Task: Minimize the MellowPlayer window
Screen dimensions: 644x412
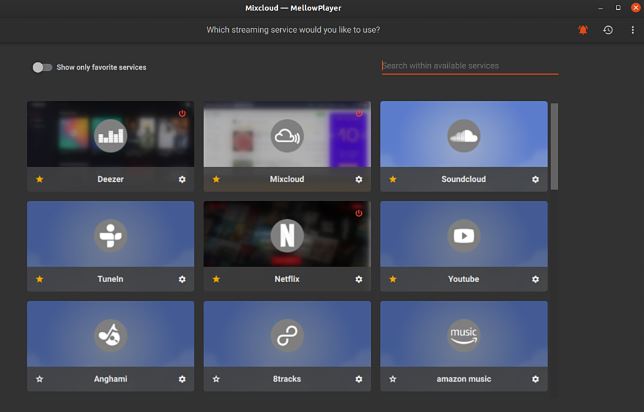Action: pyautogui.click(x=600, y=8)
